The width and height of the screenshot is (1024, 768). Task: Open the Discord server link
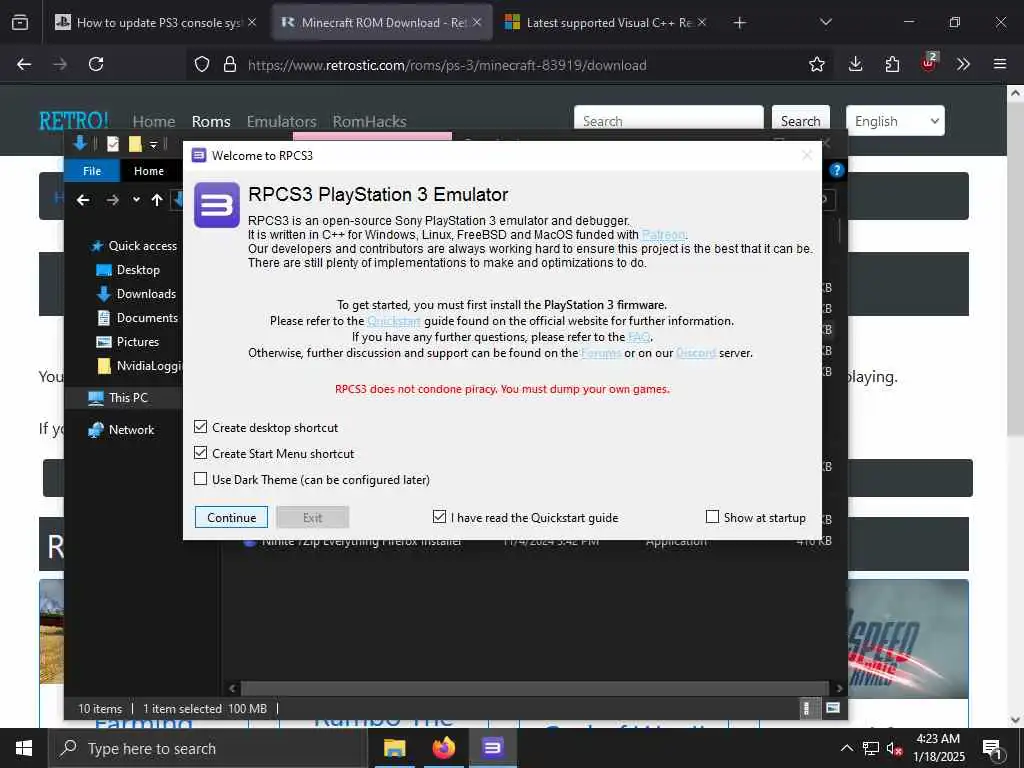pyautogui.click(x=696, y=353)
